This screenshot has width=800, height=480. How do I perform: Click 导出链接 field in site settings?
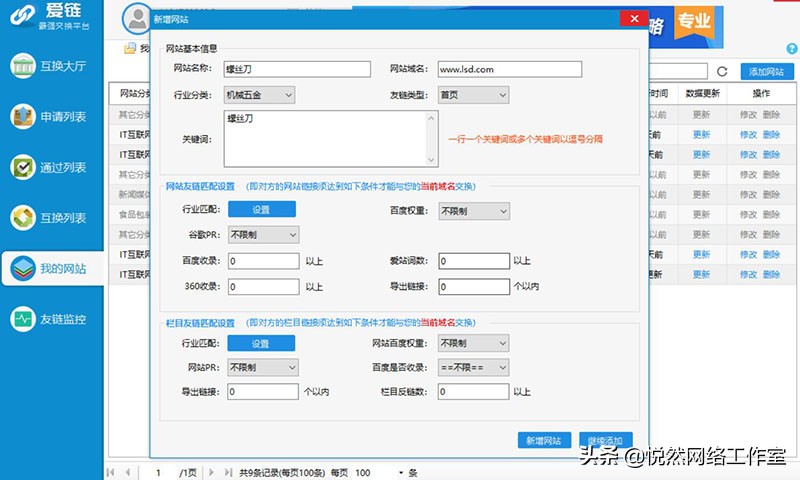[x=474, y=287]
